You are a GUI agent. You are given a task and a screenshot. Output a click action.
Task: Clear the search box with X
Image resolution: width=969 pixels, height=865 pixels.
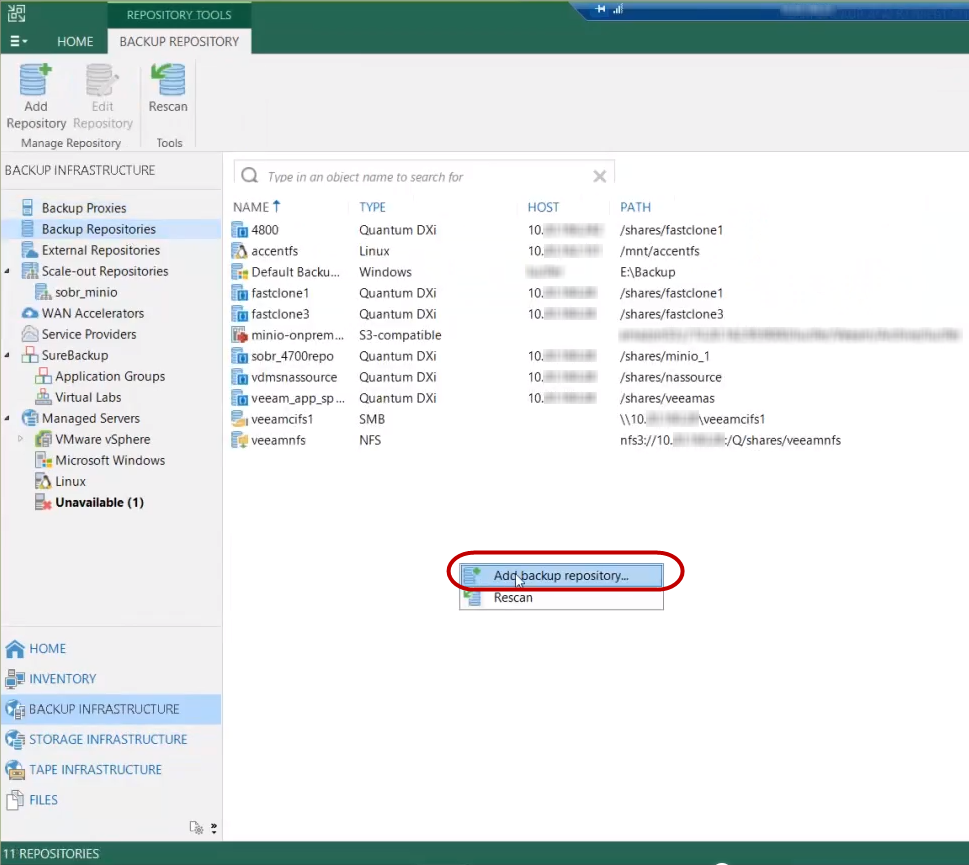click(599, 177)
